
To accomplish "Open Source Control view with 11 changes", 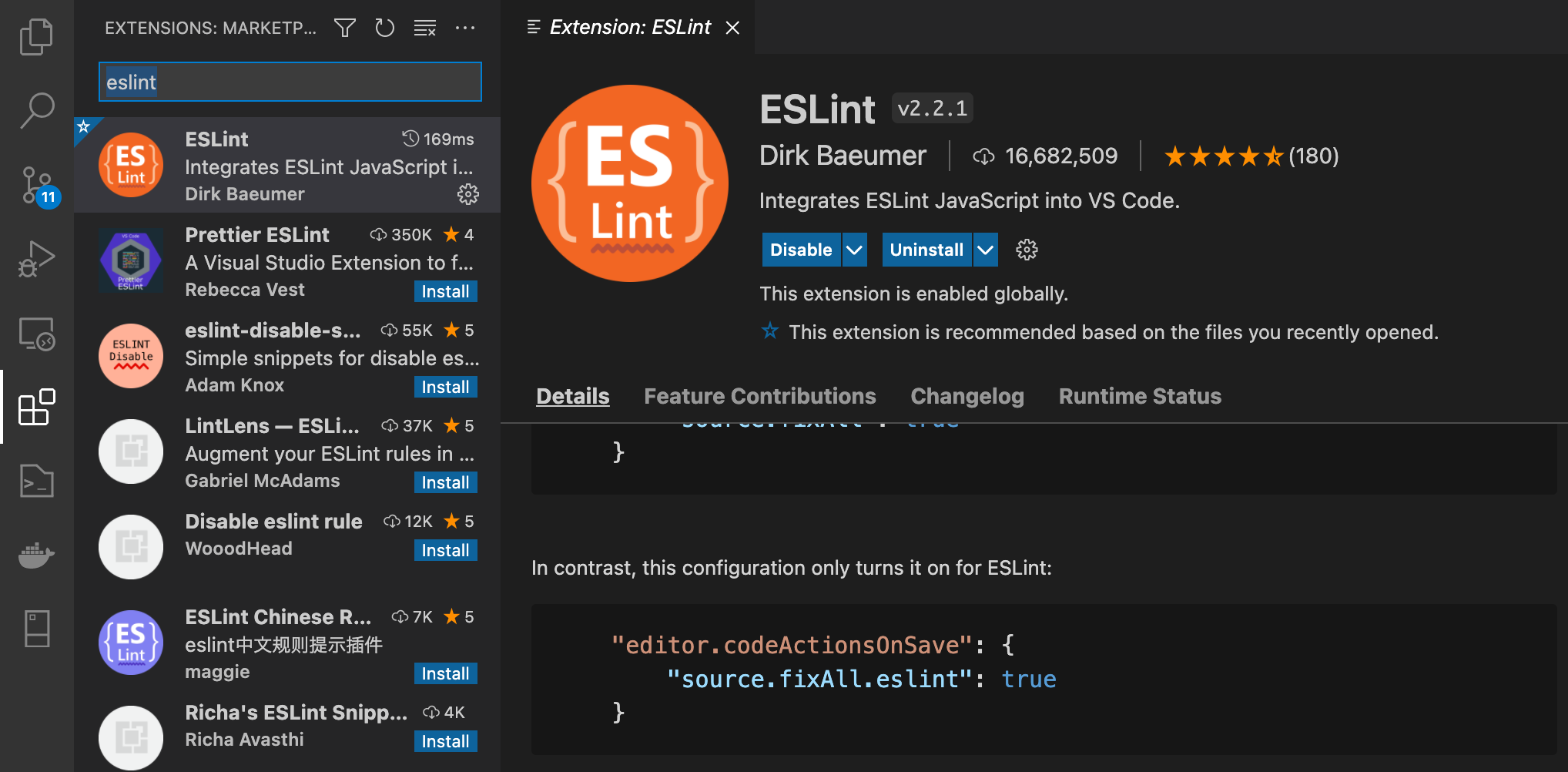I will 39,185.
